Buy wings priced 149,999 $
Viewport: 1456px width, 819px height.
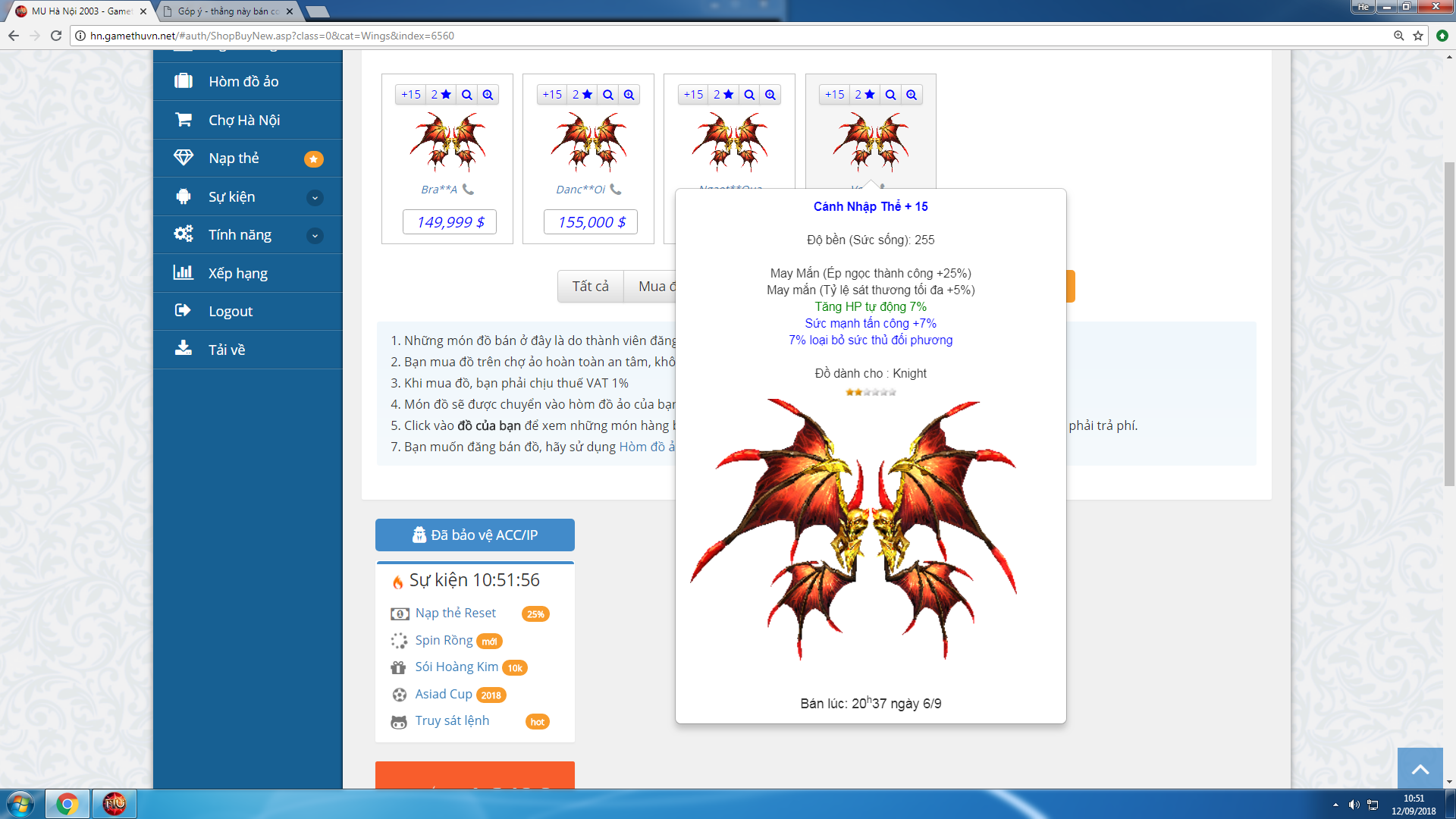coord(450,222)
